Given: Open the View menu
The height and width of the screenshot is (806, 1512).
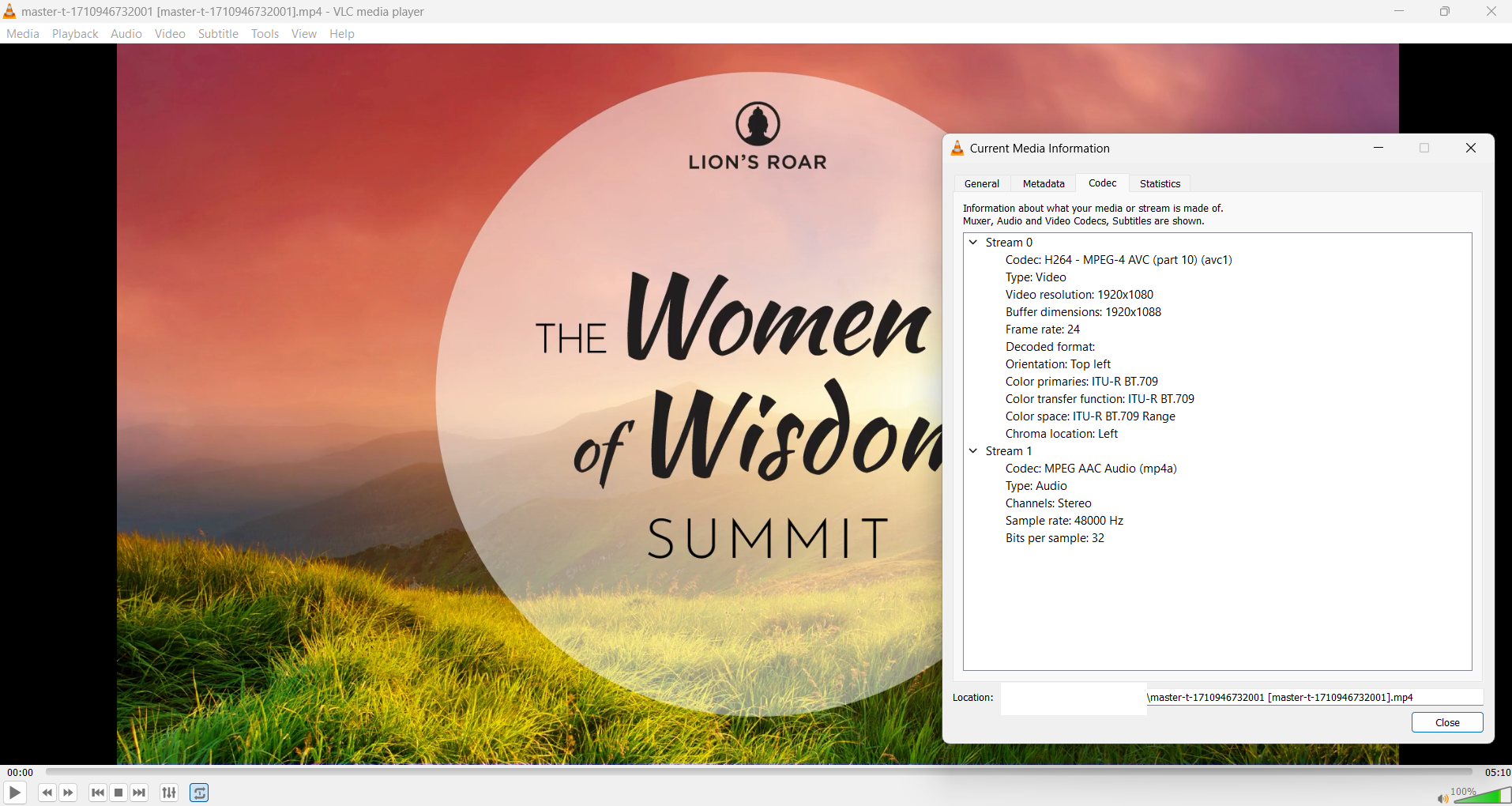Looking at the screenshot, I should click(304, 34).
